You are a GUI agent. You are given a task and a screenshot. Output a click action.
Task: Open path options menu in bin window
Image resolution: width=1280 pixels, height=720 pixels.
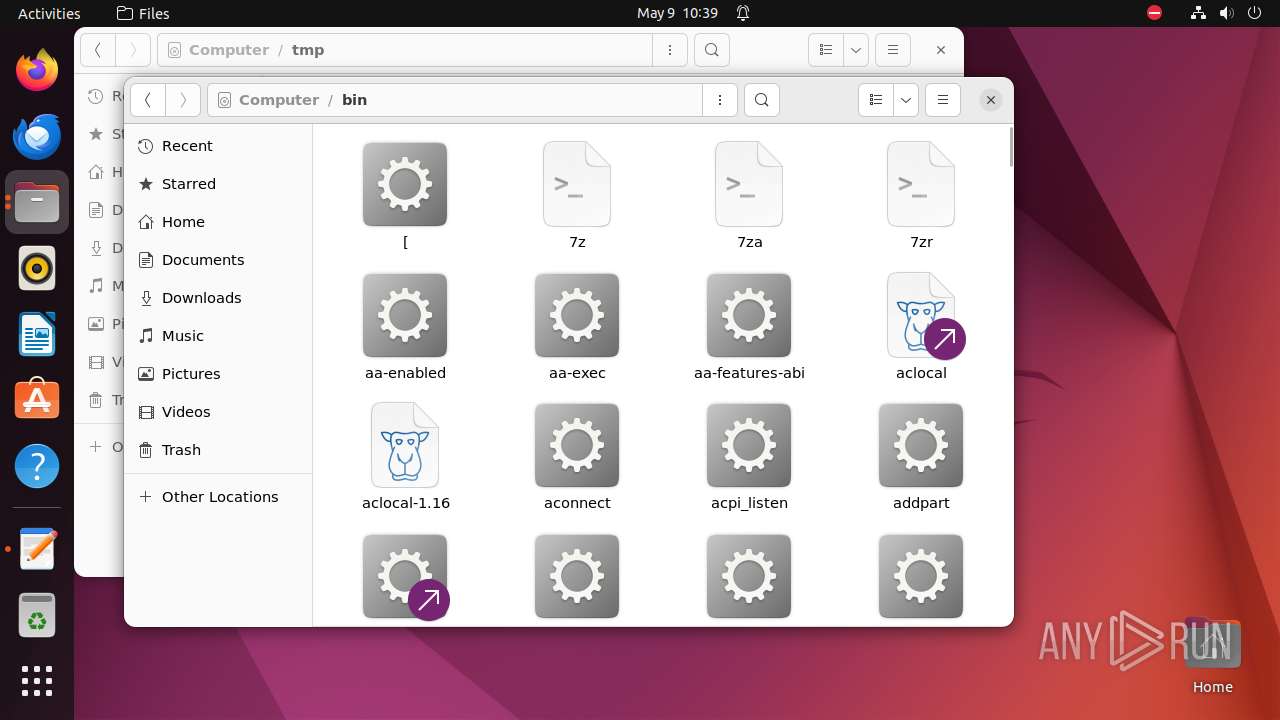(720, 100)
